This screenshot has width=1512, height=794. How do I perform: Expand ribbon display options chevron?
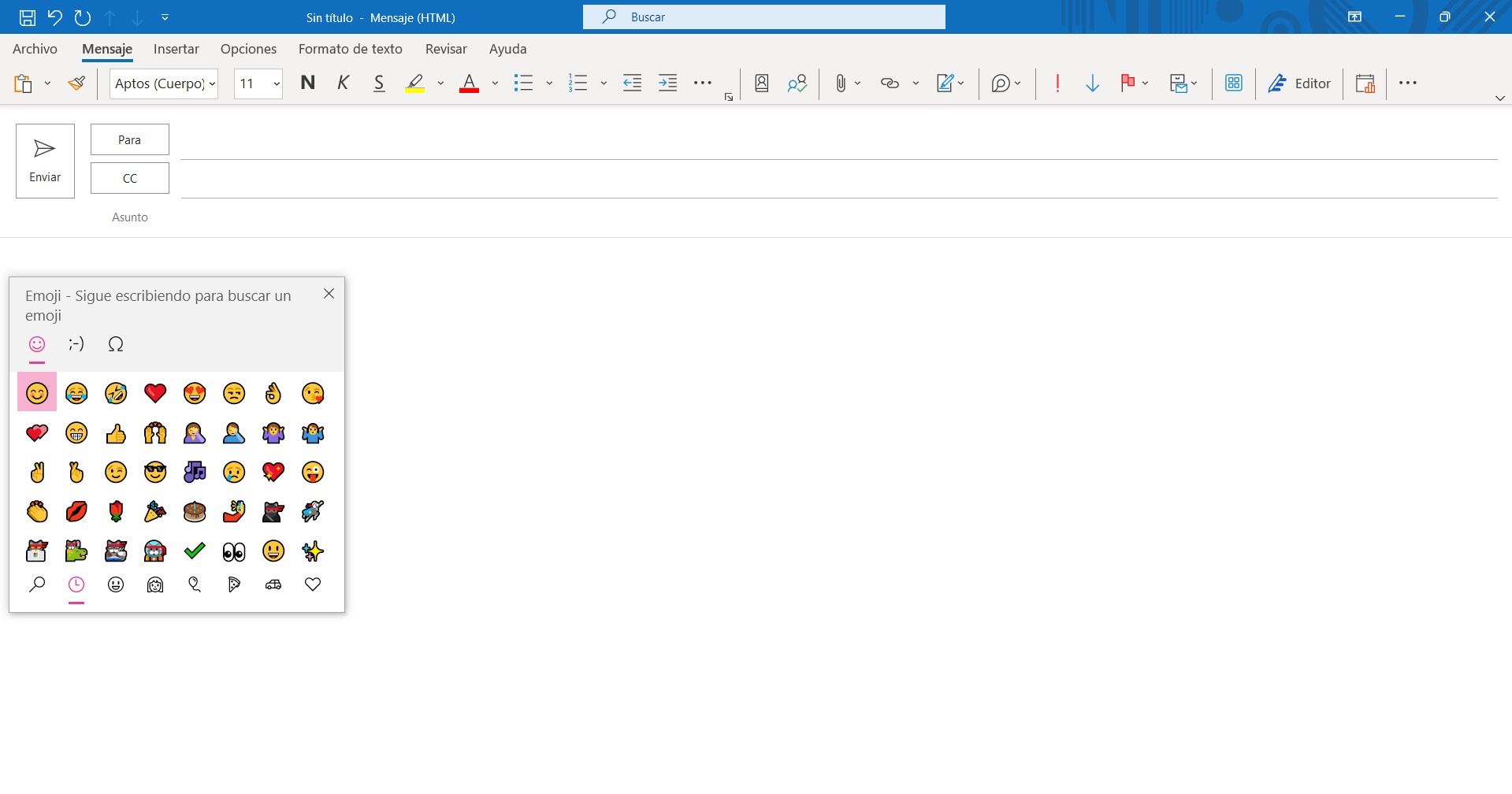pyautogui.click(x=1500, y=98)
